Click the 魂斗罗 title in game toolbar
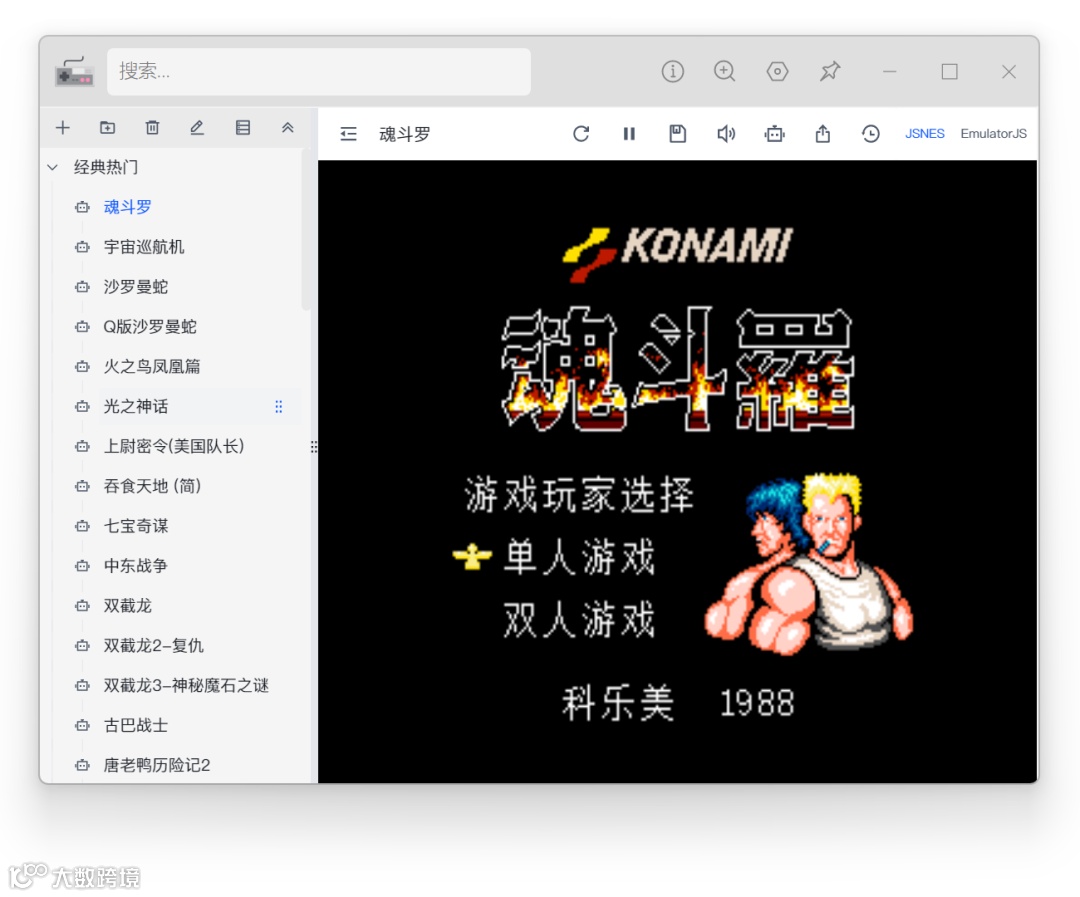 pos(405,134)
